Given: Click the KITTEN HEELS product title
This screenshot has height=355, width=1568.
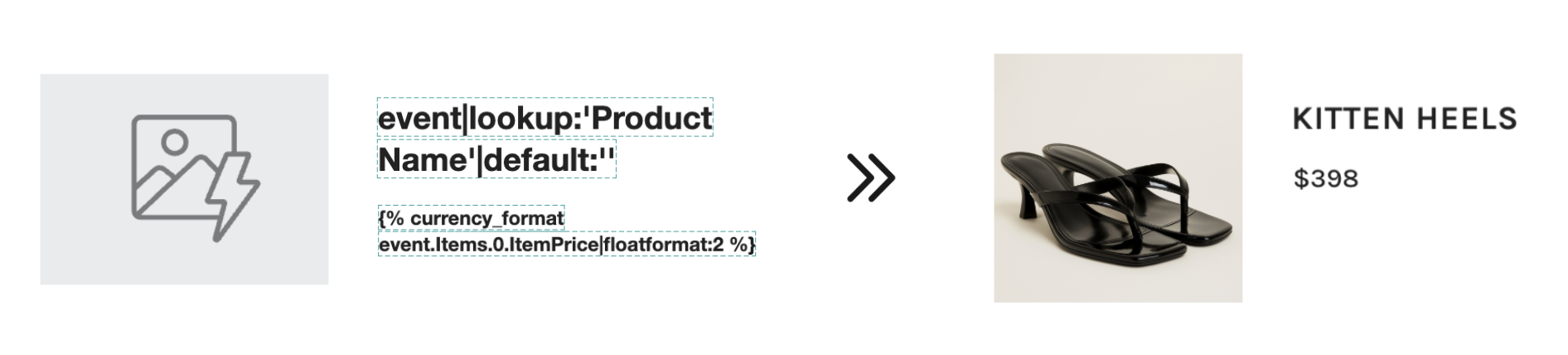Looking at the screenshot, I should 1405,119.
